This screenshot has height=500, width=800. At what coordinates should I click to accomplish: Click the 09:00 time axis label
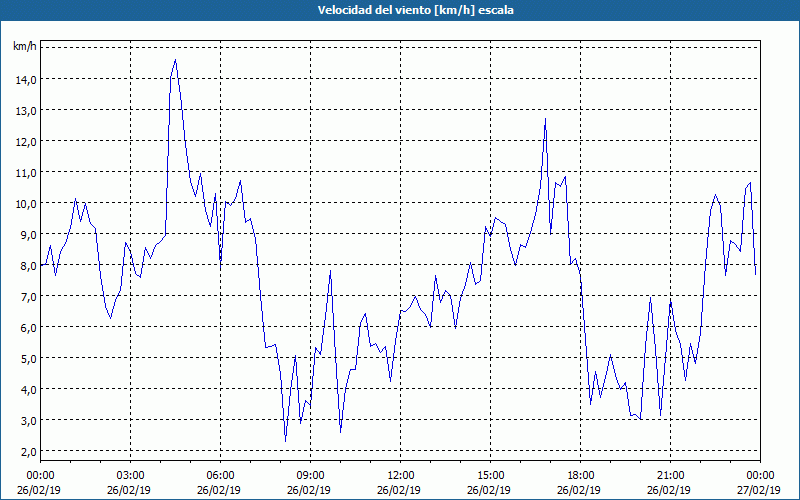[310, 476]
